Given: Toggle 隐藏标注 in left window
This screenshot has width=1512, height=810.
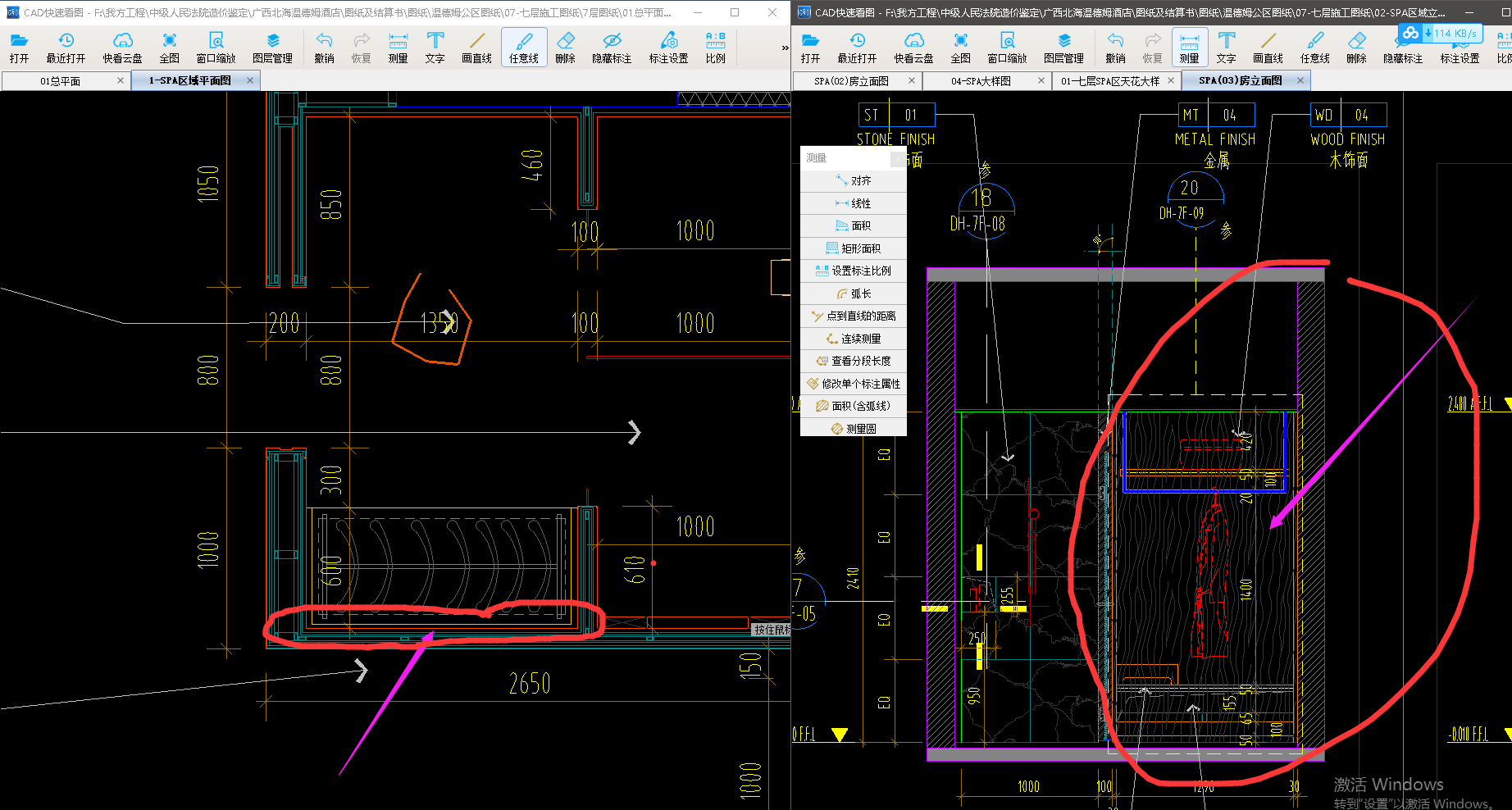Looking at the screenshot, I should pyautogui.click(x=612, y=48).
